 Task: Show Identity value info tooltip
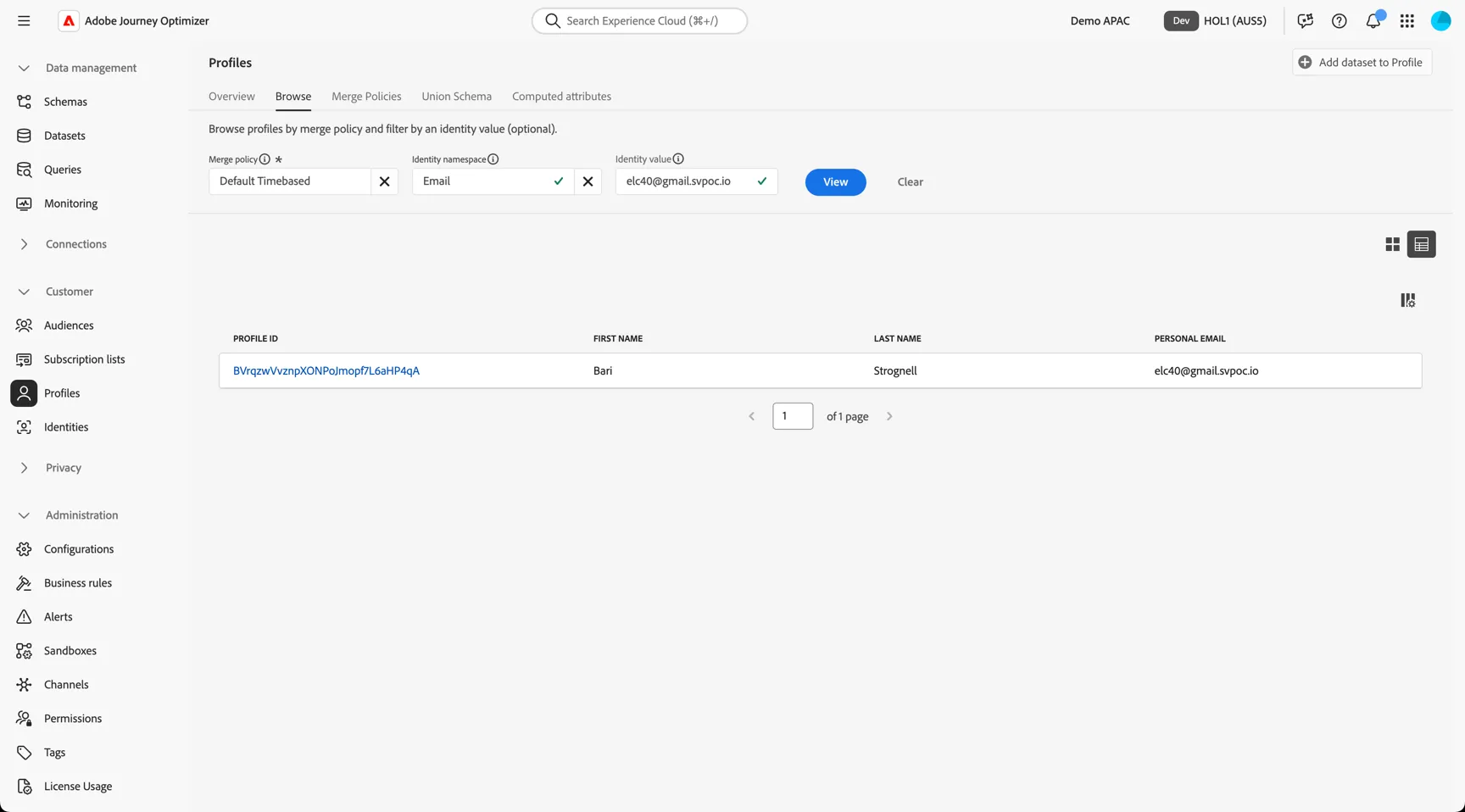678,159
